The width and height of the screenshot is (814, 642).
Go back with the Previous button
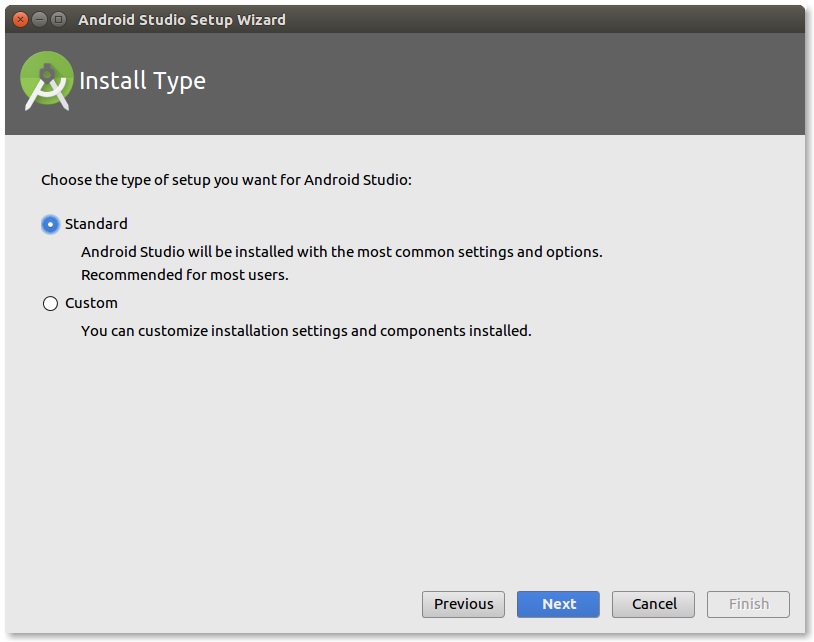[x=463, y=604]
